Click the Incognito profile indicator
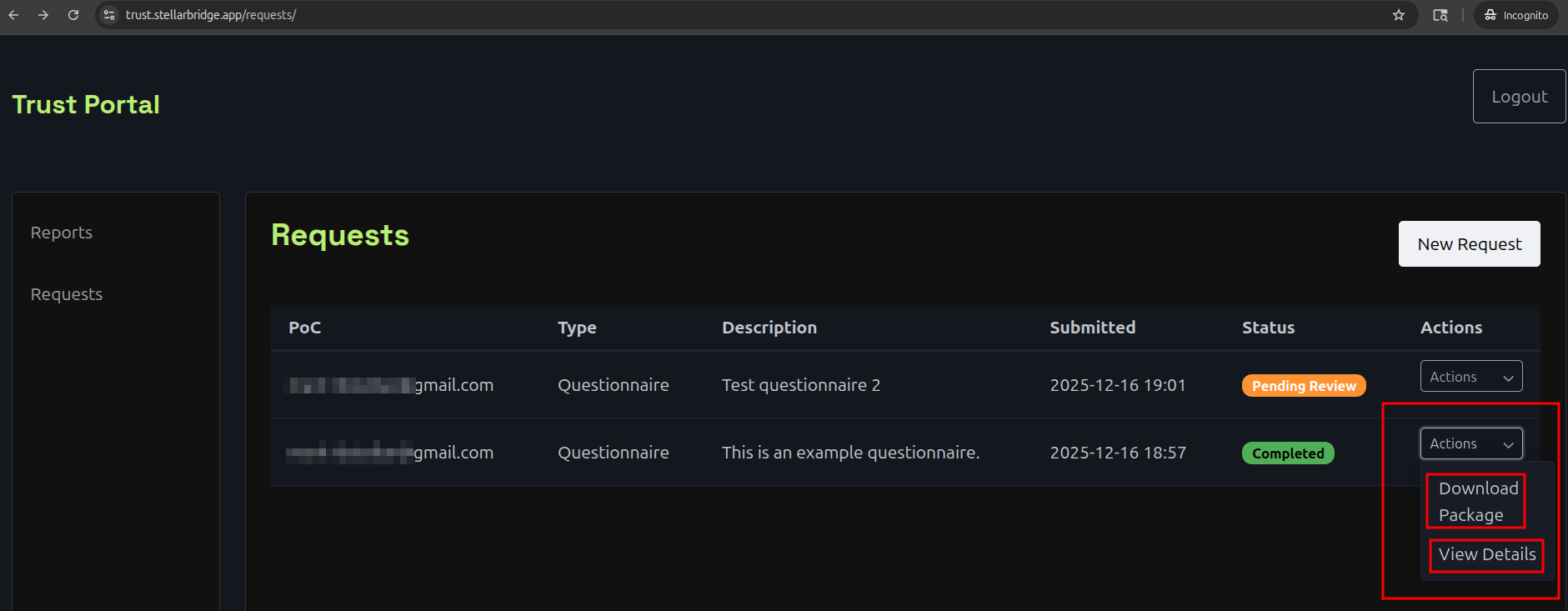 coord(1516,15)
